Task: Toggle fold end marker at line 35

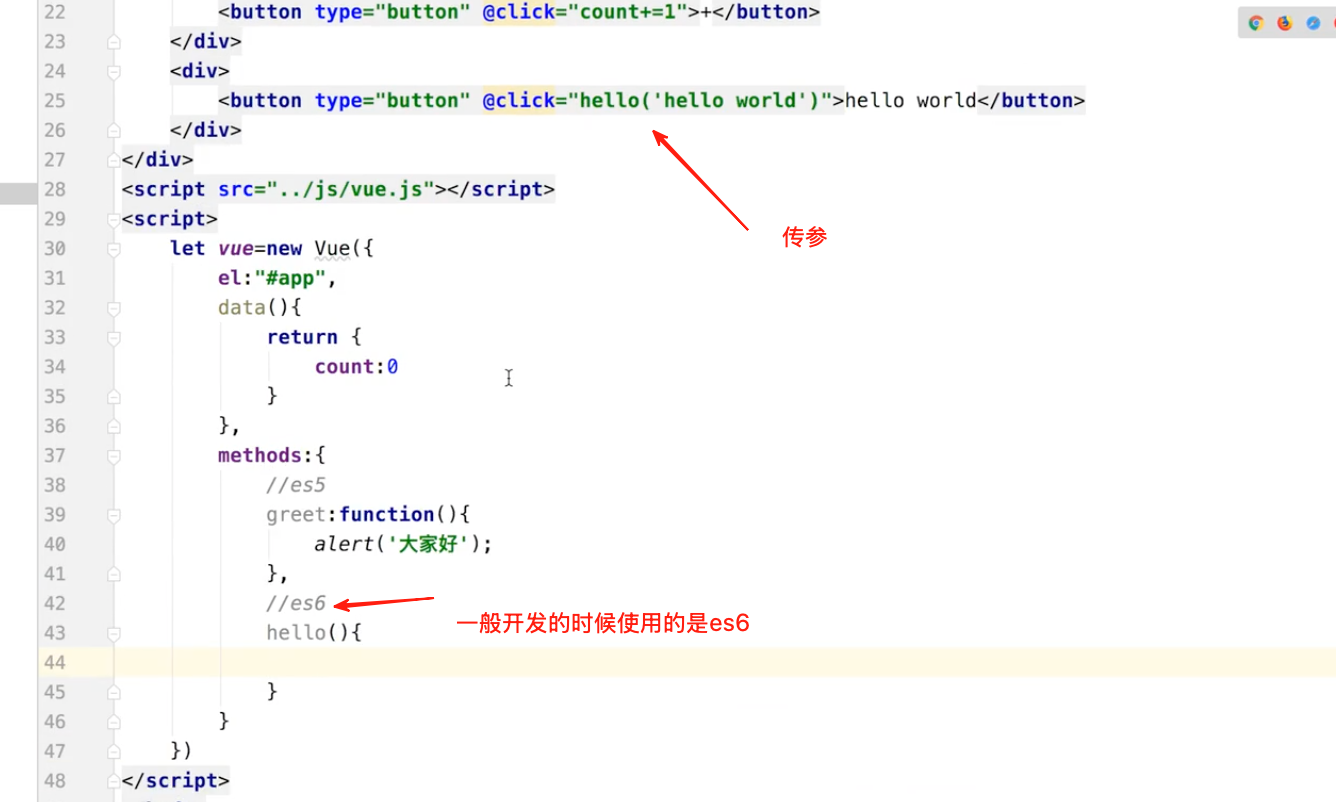Action: (113, 396)
